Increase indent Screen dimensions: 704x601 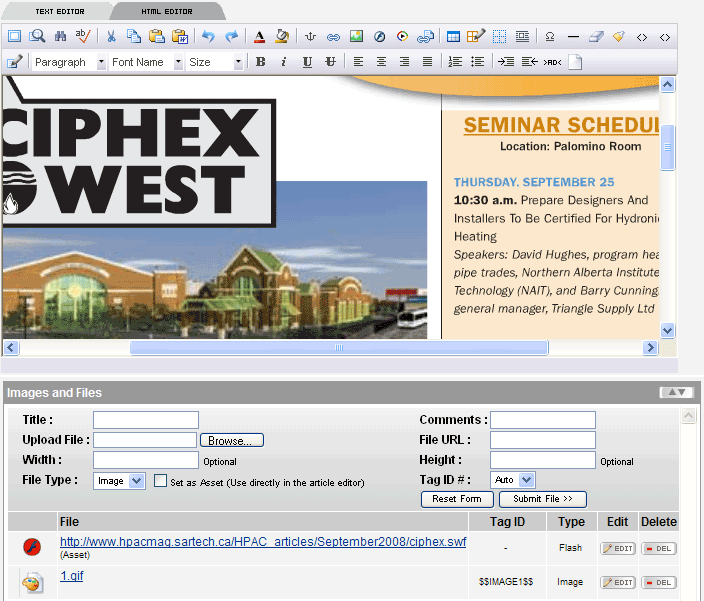(506, 61)
